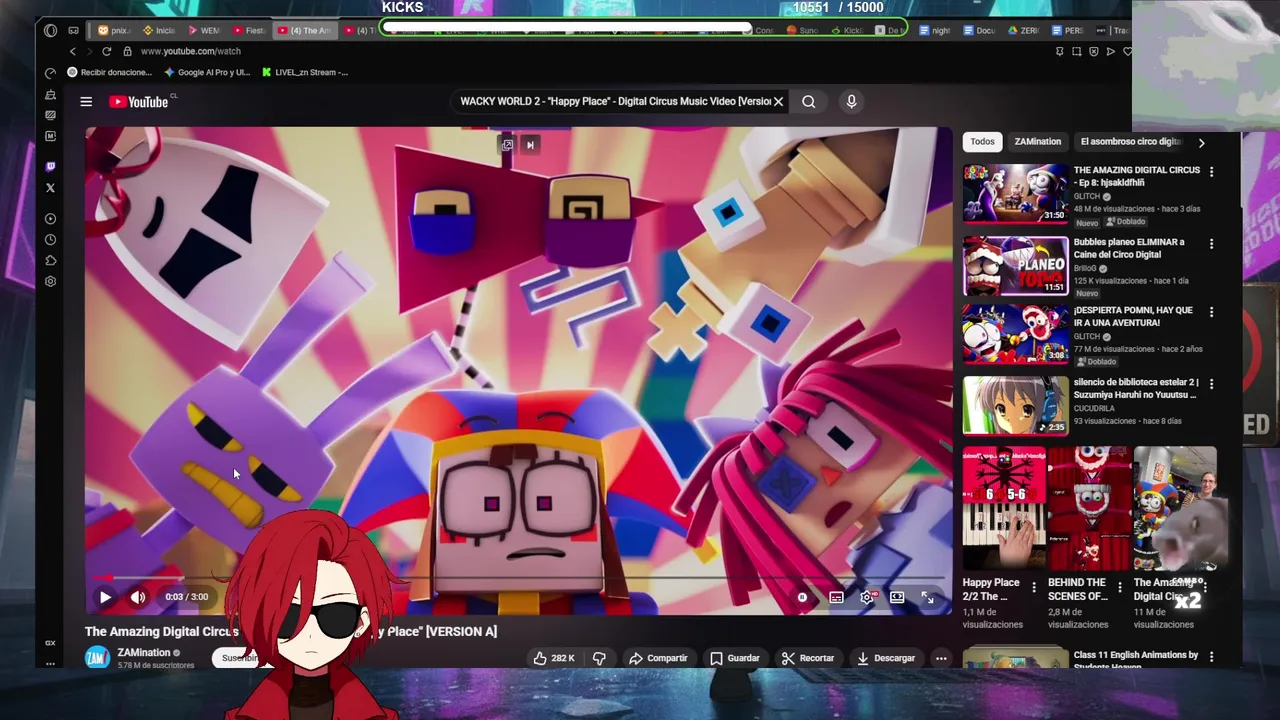Viewport: 1280px width, 720px height.
Task: Open Bubbles planeo ELIMINAR a Caine thumbnail
Action: pyautogui.click(x=1015, y=266)
